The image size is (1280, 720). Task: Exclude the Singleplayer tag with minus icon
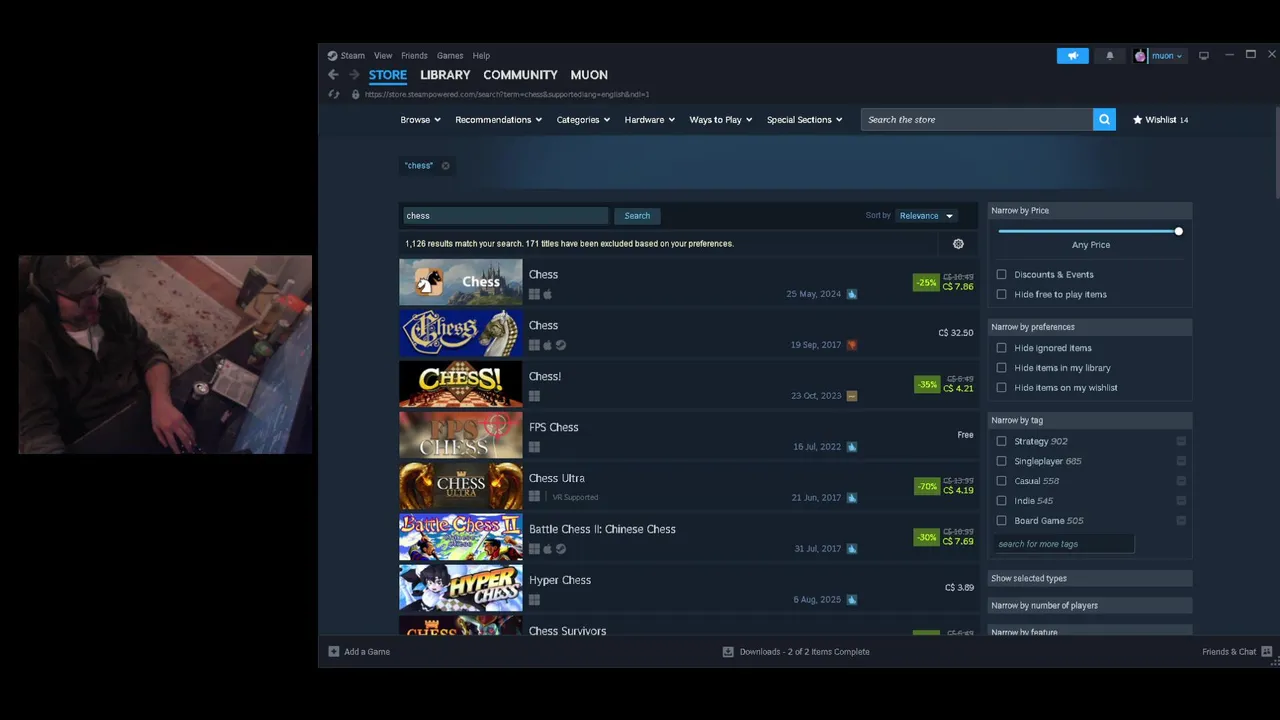point(1181,461)
